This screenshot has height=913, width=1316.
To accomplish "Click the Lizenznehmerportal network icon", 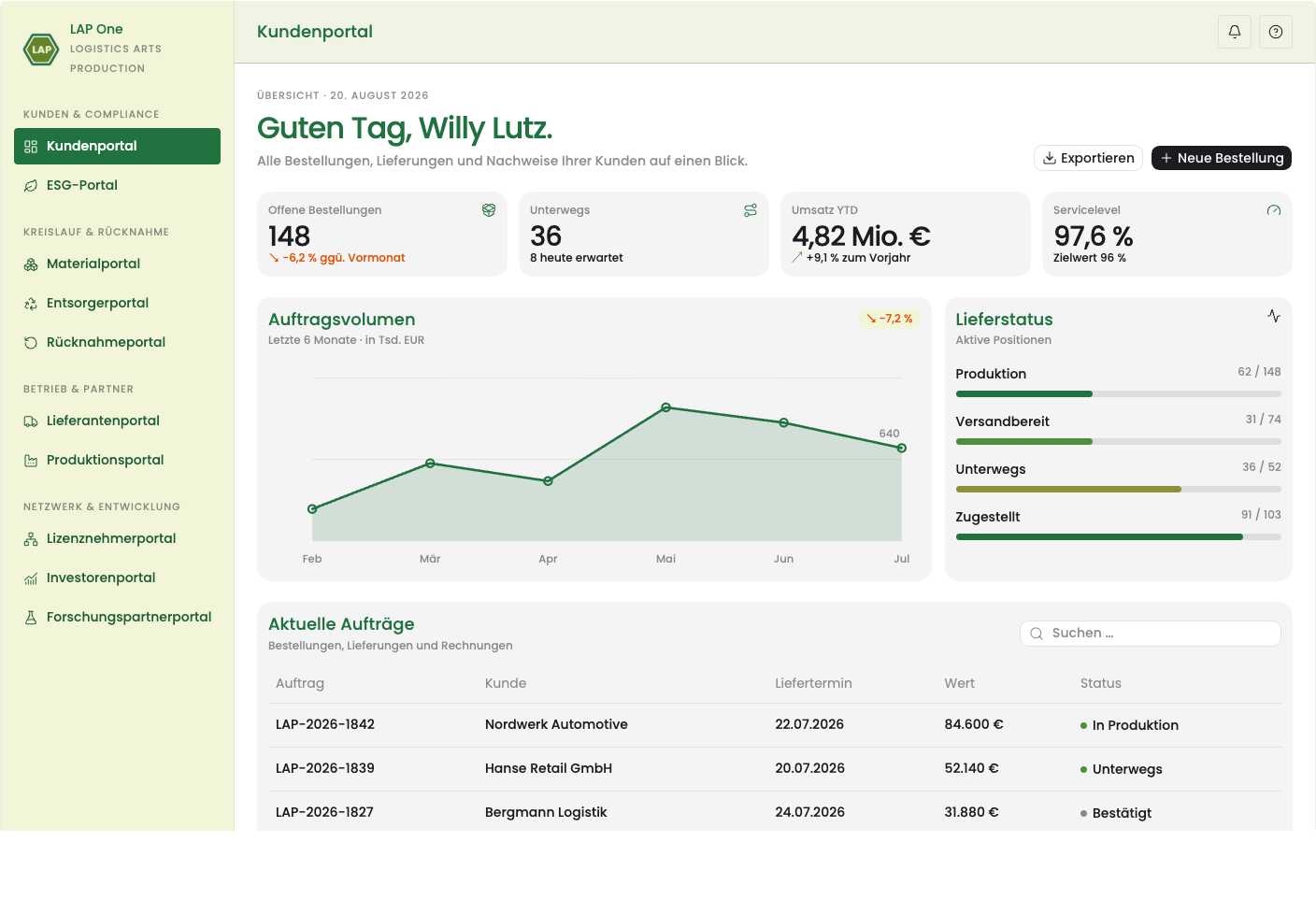I will [x=31, y=539].
